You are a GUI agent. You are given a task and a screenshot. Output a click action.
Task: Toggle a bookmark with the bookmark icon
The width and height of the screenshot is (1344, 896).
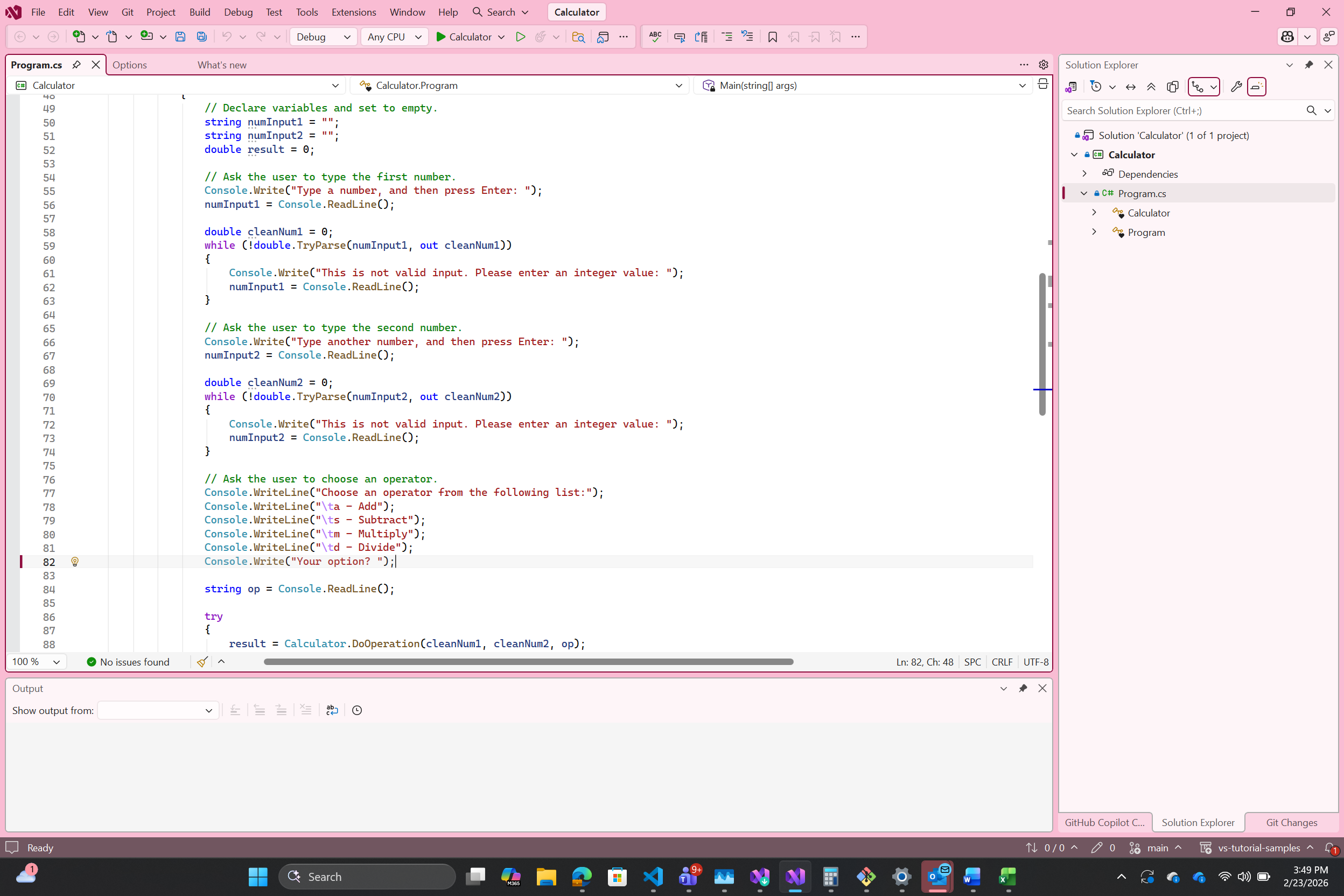pos(773,37)
